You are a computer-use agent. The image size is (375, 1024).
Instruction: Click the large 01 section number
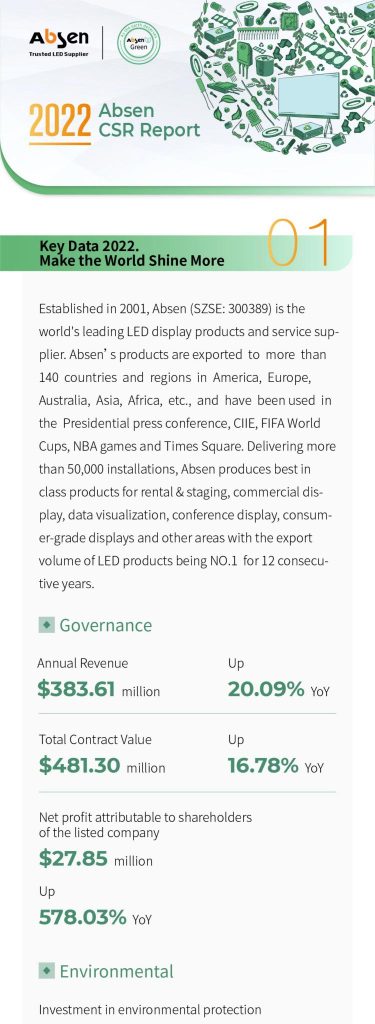coord(300,243)
